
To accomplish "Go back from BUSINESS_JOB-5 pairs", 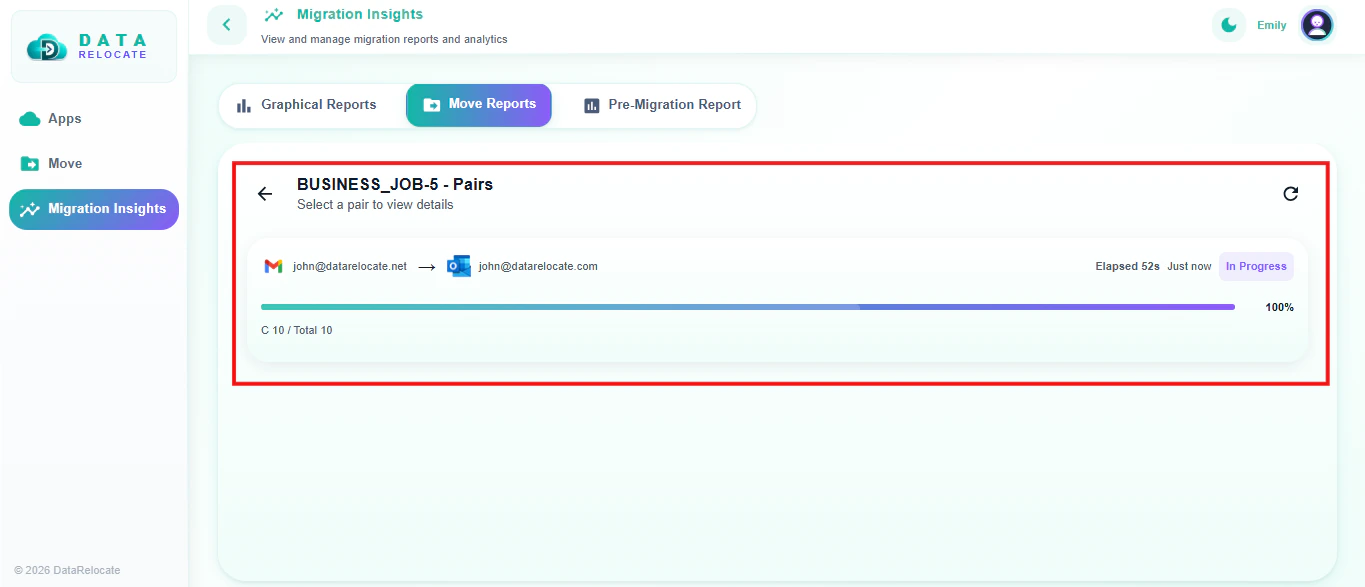I will [x=265, y=194].
